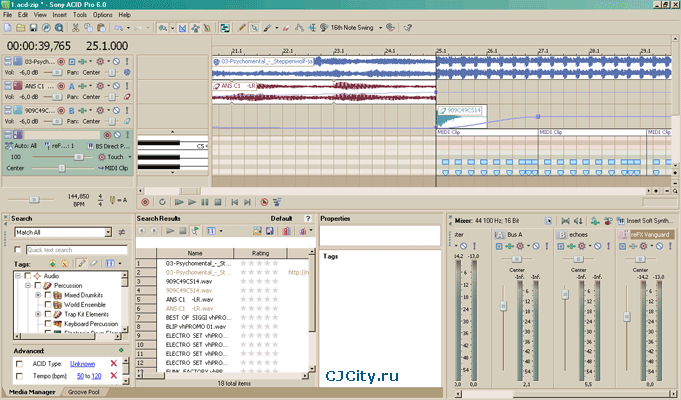
Task: Check the Quick text search checkbox
Action: click(18, 250)
